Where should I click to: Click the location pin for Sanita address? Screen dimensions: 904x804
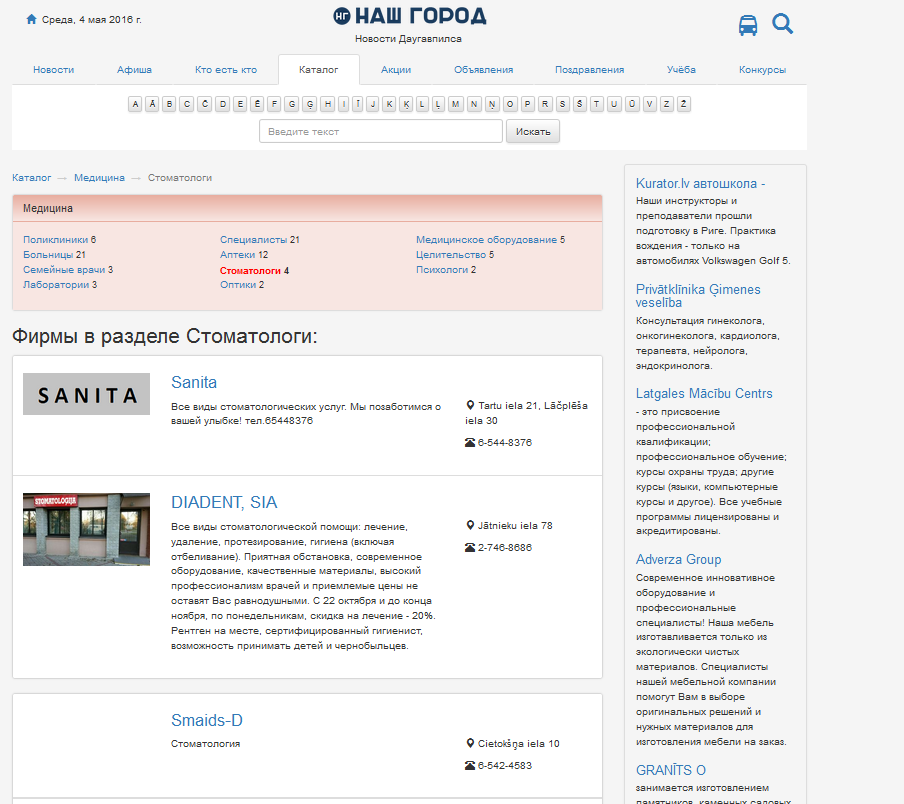[x=470, y=406]
